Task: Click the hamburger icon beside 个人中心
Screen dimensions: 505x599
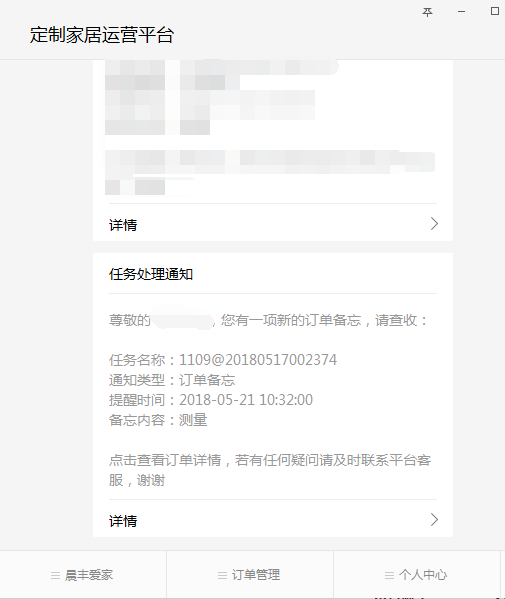Action: [x=389, y=575]
